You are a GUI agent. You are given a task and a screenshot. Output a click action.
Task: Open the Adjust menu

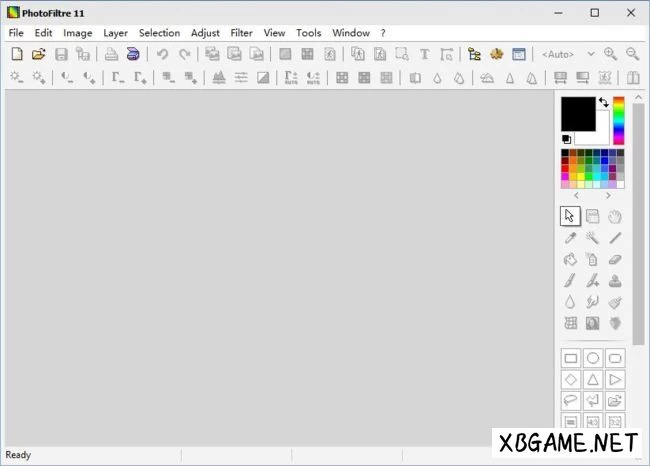pos(205,33)
